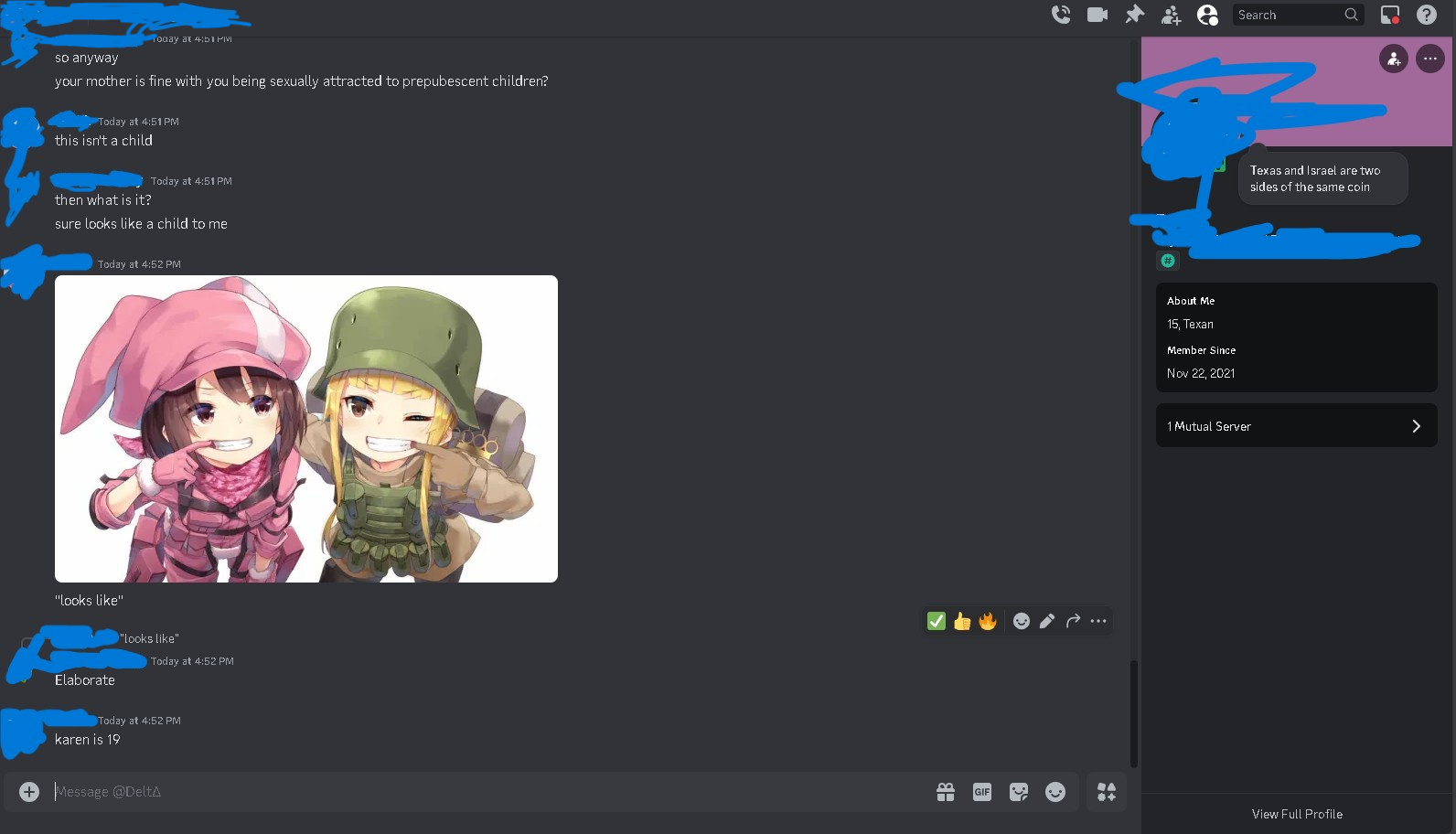This screenshot has width=1456, height=834.
Task: Click the "Elaborate" message
Action: (85, 679)
